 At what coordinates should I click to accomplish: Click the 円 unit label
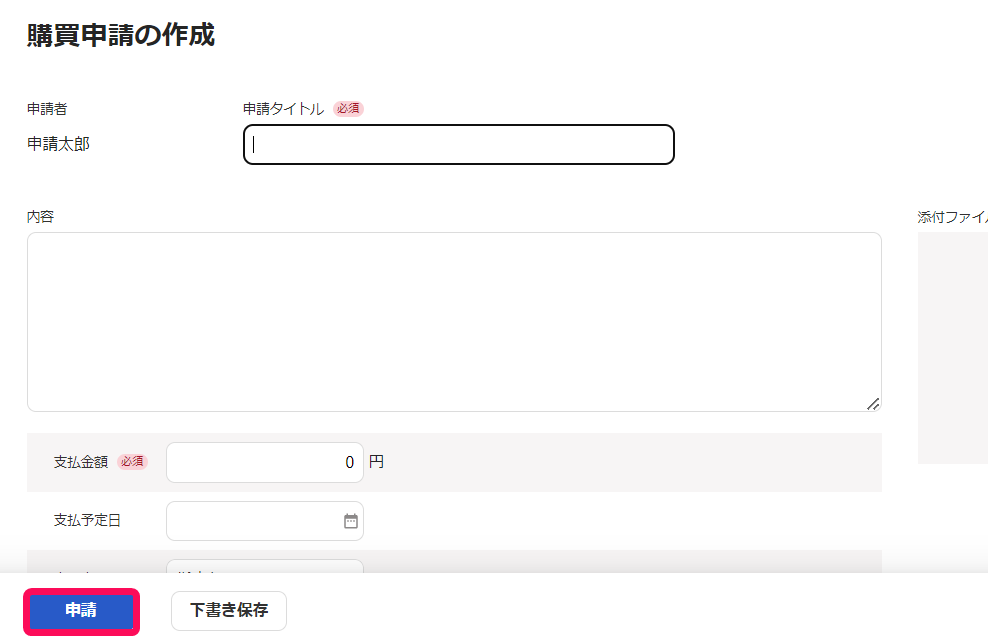376,462
